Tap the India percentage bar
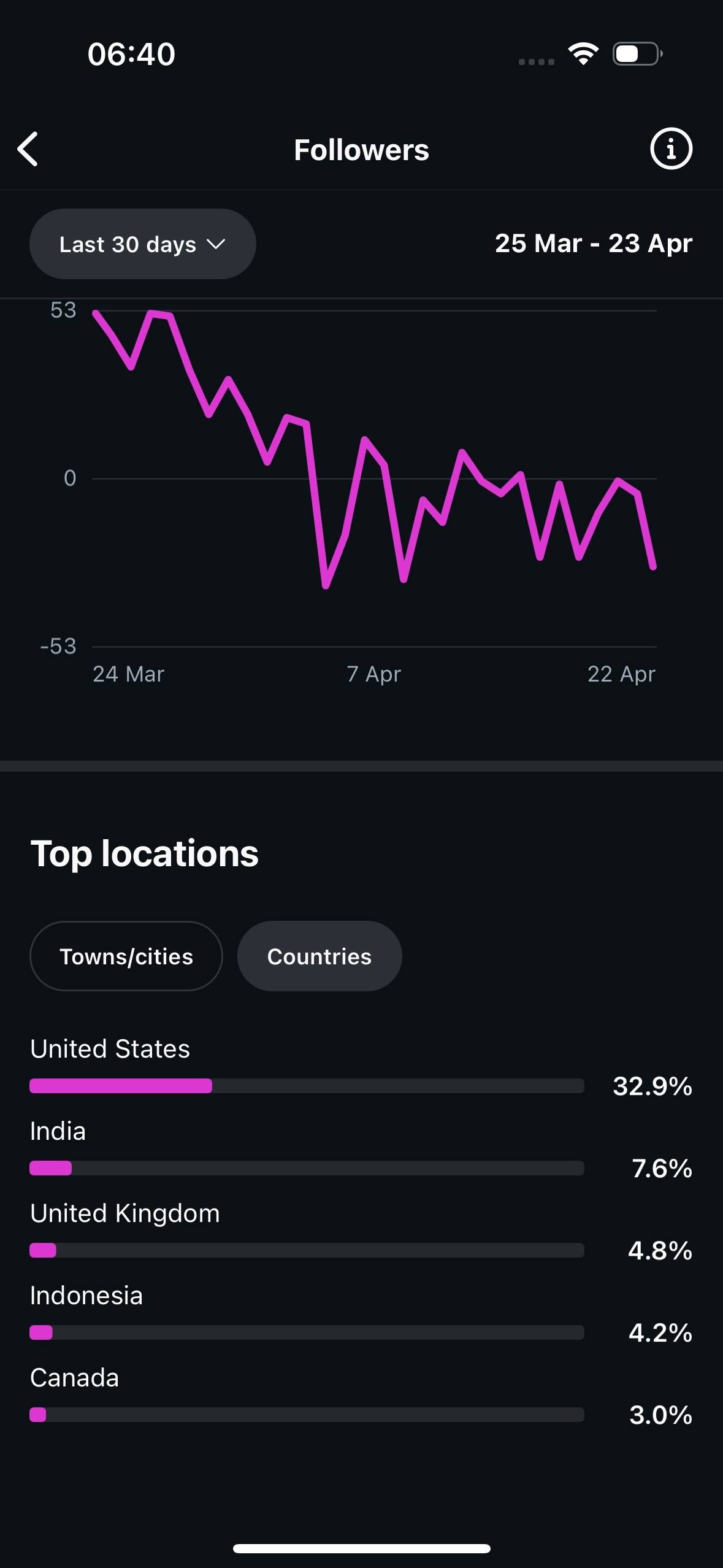This screenshot has width=723, height=1568. point(307,1168)
